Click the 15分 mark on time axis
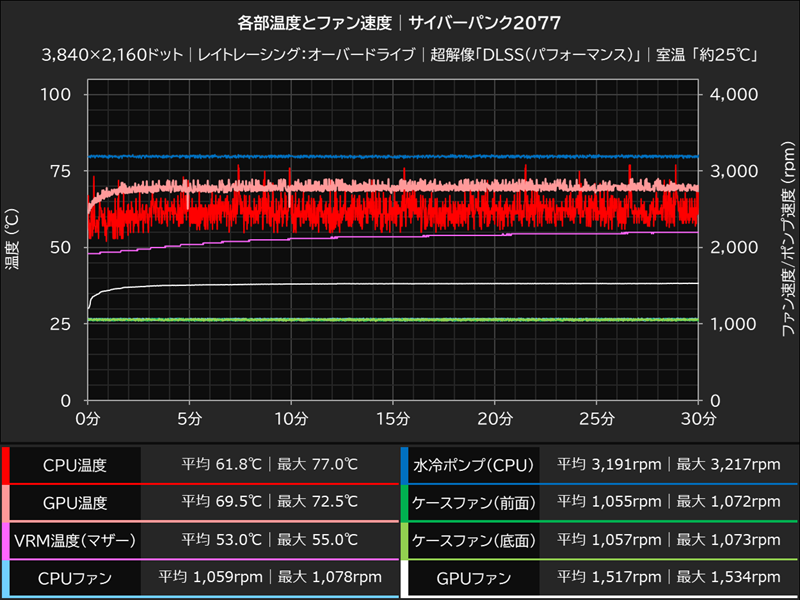Screen dimensions: 800x600 (x=392, y=420)
